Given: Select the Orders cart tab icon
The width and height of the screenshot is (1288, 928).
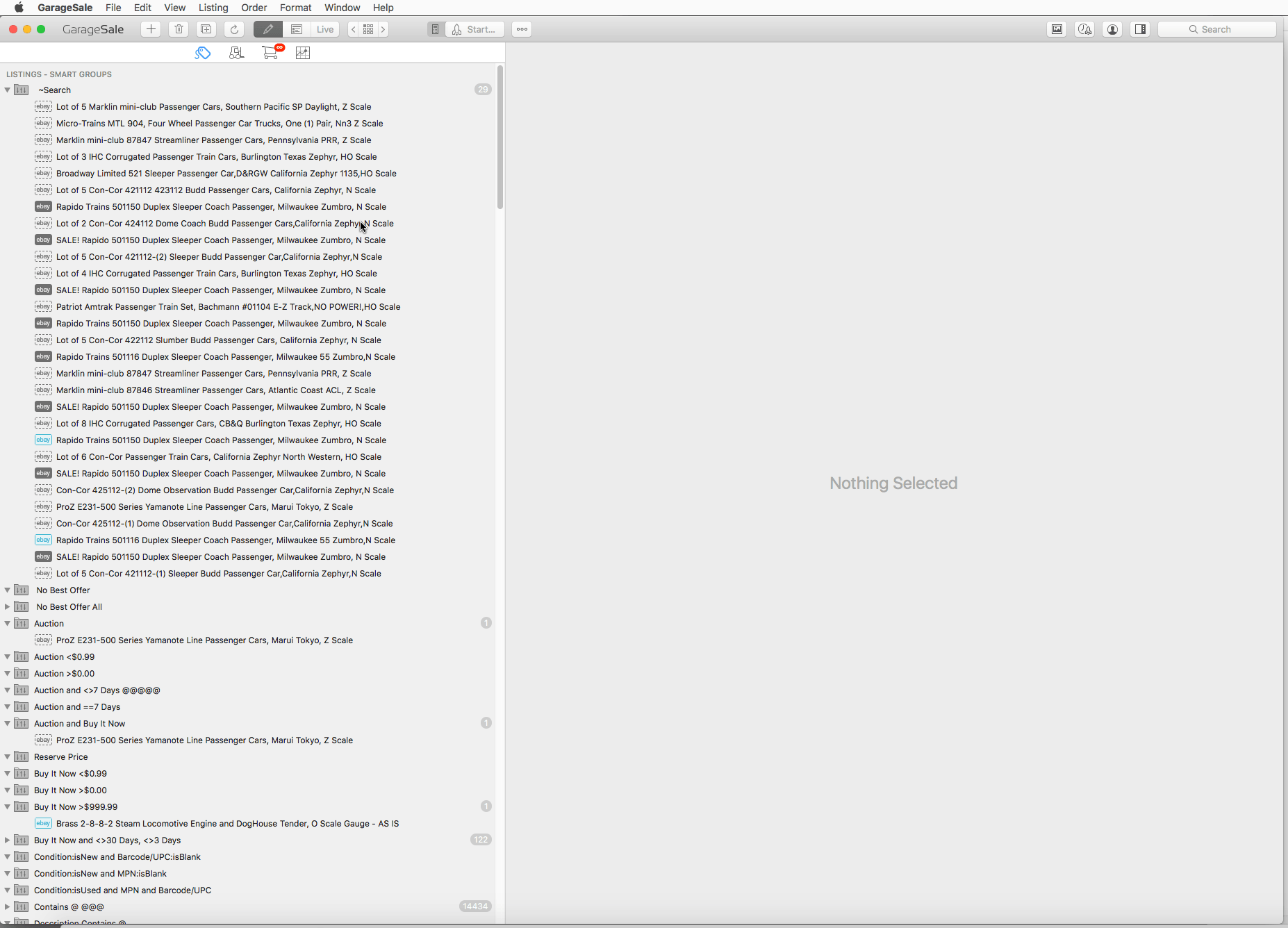Looking at the screenshot, I should click(270, 53).
